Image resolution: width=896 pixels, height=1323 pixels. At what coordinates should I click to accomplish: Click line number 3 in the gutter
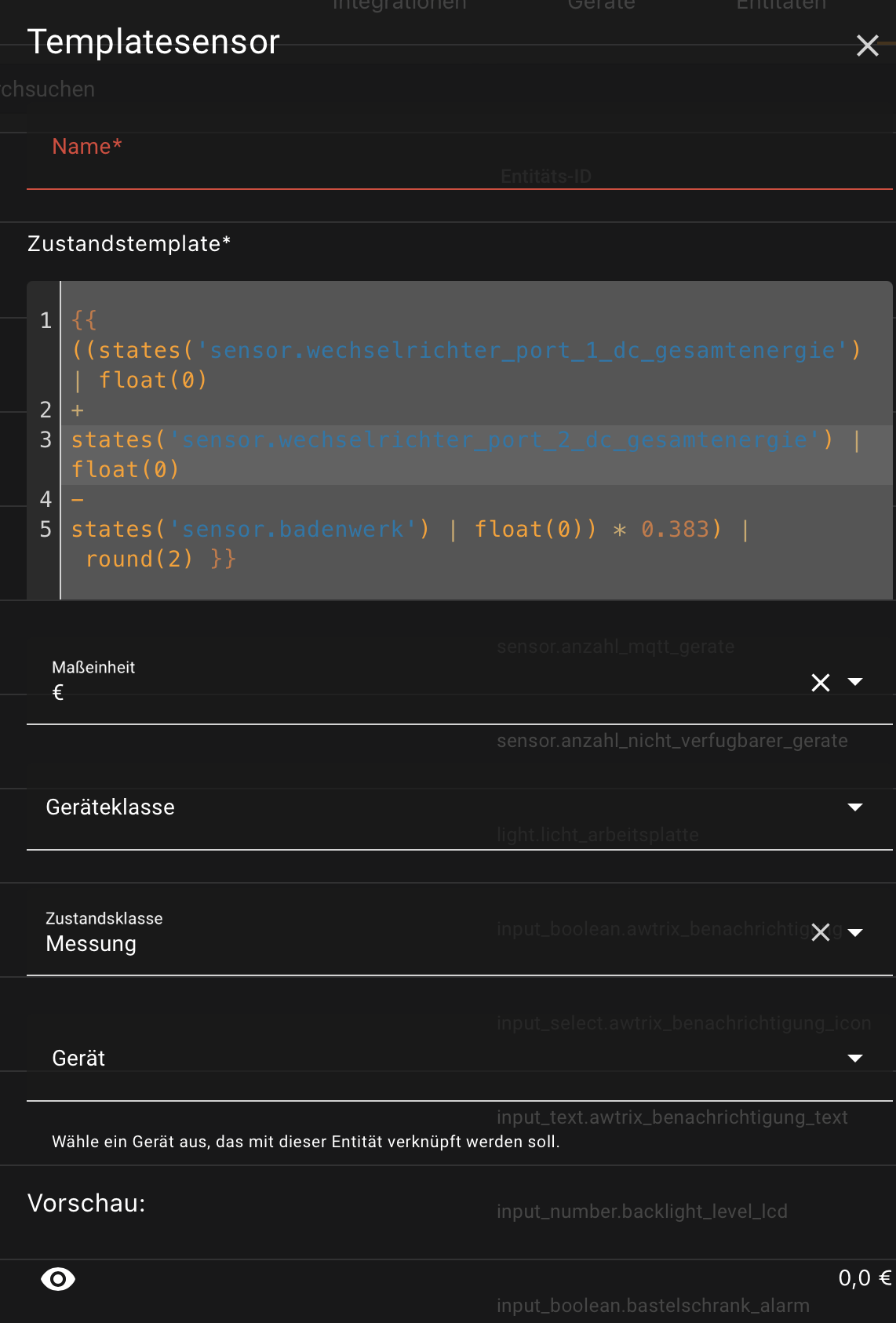46,439
